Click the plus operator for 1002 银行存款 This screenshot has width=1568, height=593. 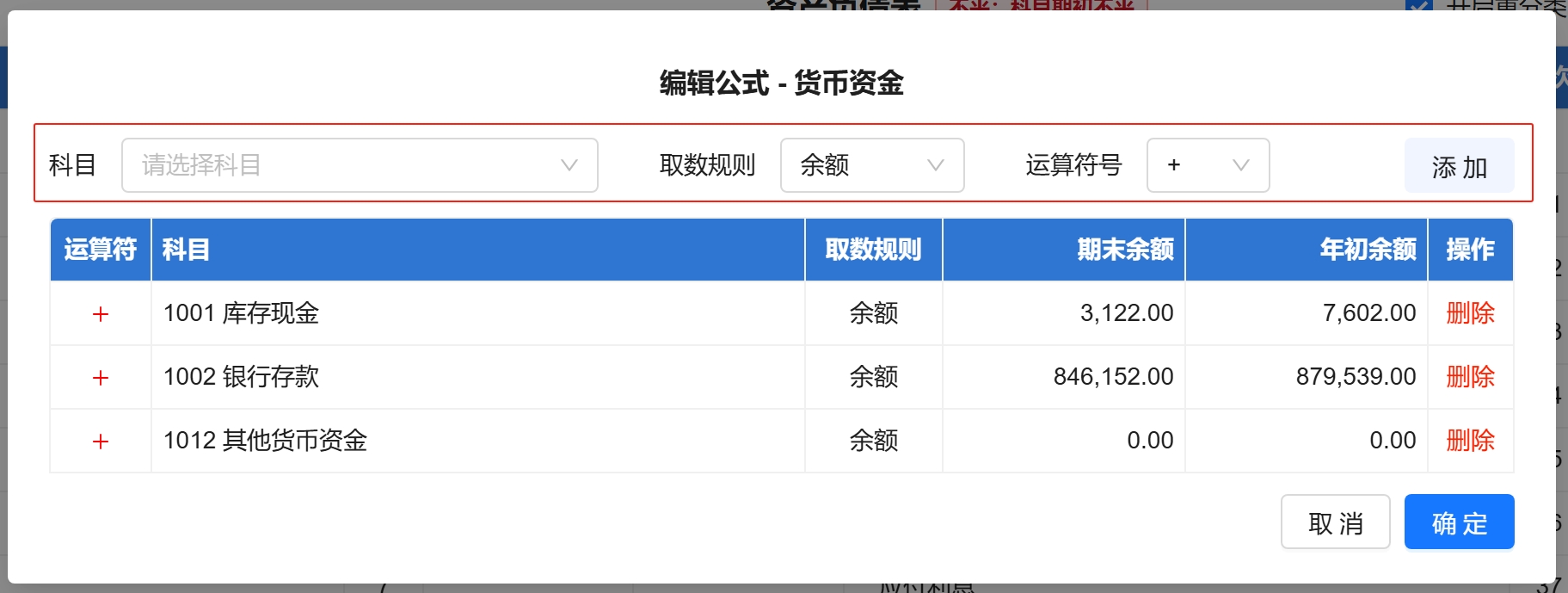(x=101, y=378)
